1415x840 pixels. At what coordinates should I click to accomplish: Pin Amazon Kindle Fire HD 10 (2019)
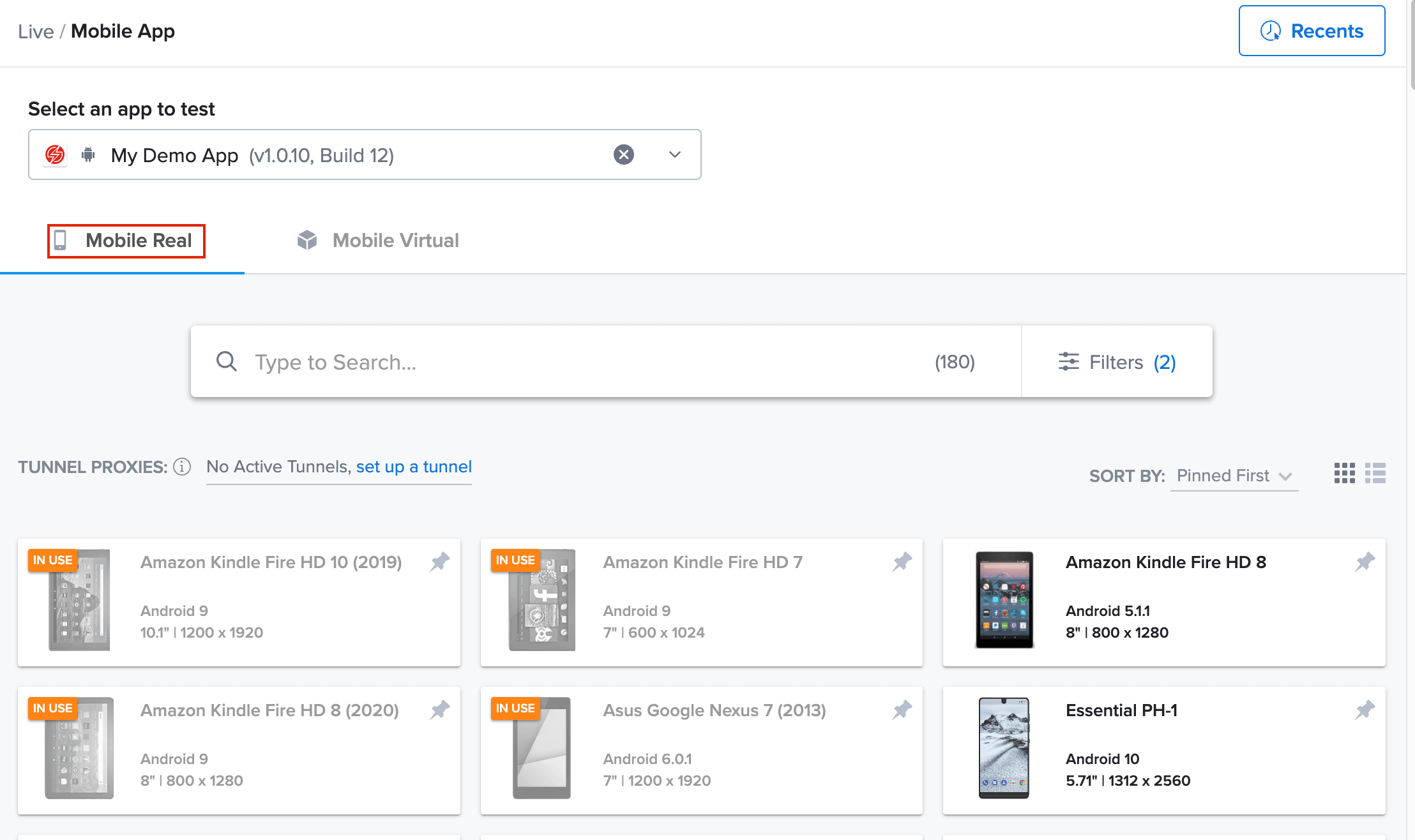click(x=439, y=562)
